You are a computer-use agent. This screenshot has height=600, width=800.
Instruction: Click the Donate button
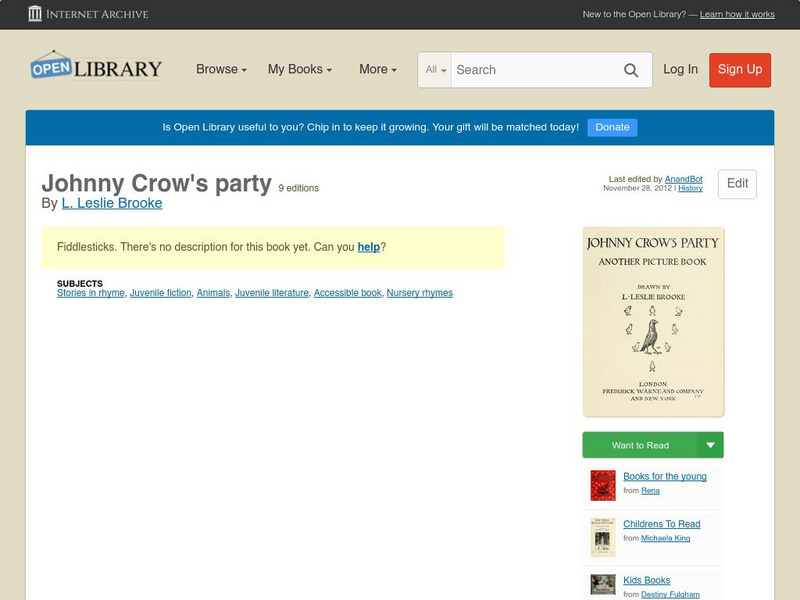[612, 127]
